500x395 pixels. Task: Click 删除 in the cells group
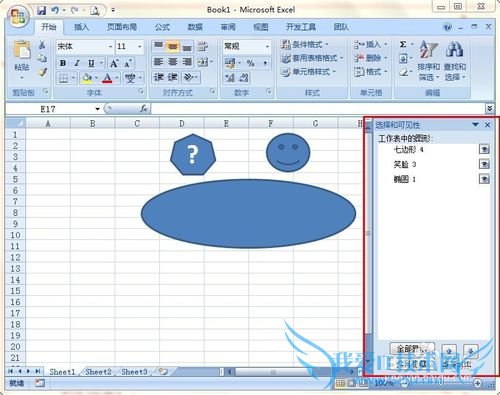[371, 58]
